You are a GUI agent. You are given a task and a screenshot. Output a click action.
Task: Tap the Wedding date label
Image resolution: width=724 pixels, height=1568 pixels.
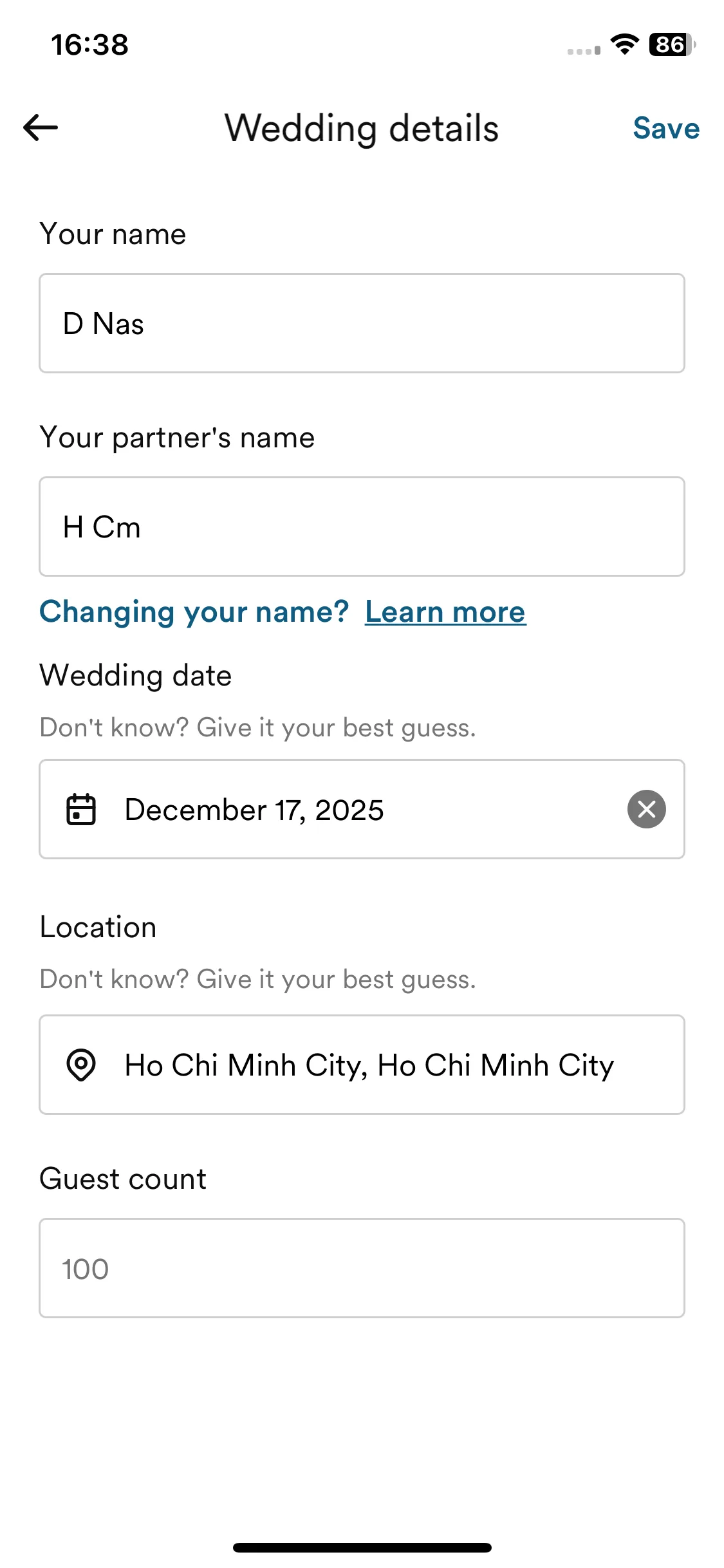(136, 676)
